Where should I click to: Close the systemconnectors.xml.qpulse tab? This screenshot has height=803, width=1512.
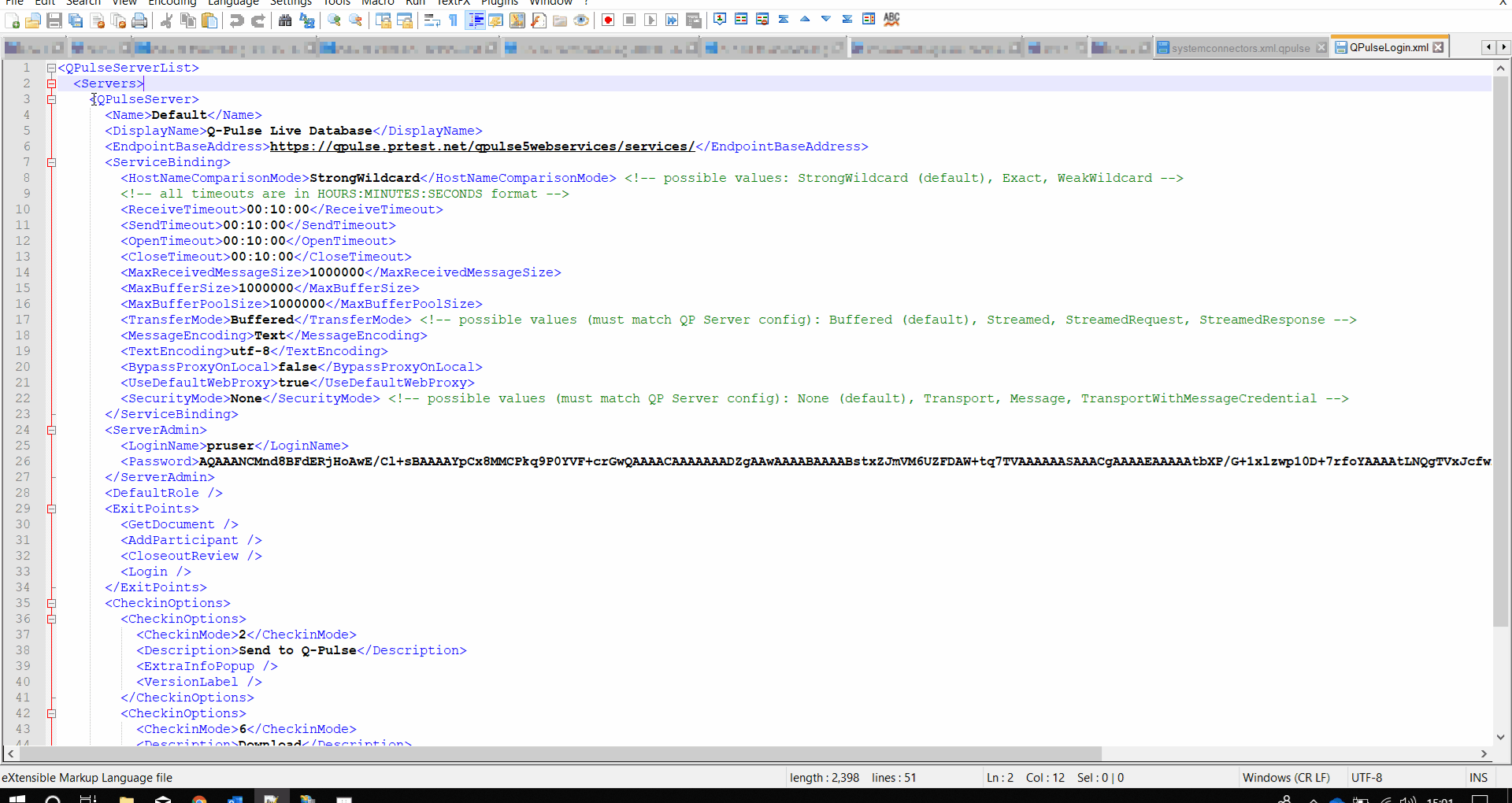(1321, 48)
